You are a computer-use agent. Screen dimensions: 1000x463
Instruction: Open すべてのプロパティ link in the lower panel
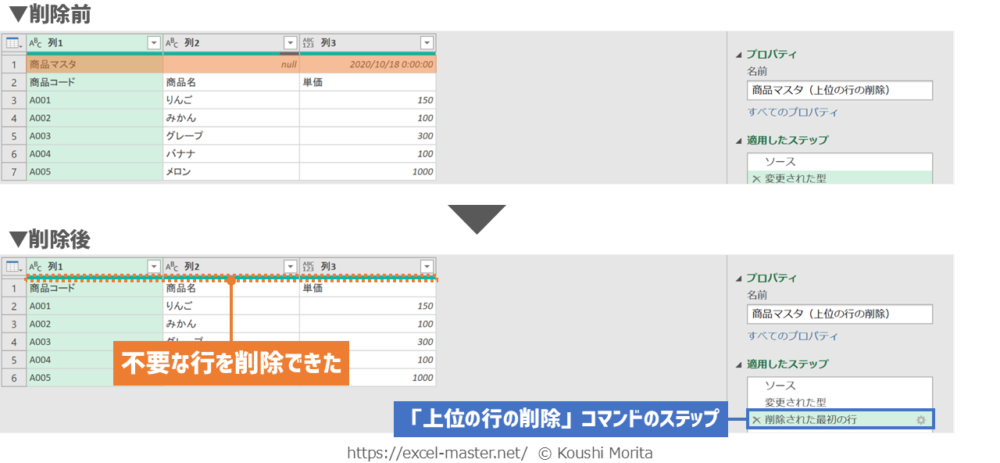[792, 336]
